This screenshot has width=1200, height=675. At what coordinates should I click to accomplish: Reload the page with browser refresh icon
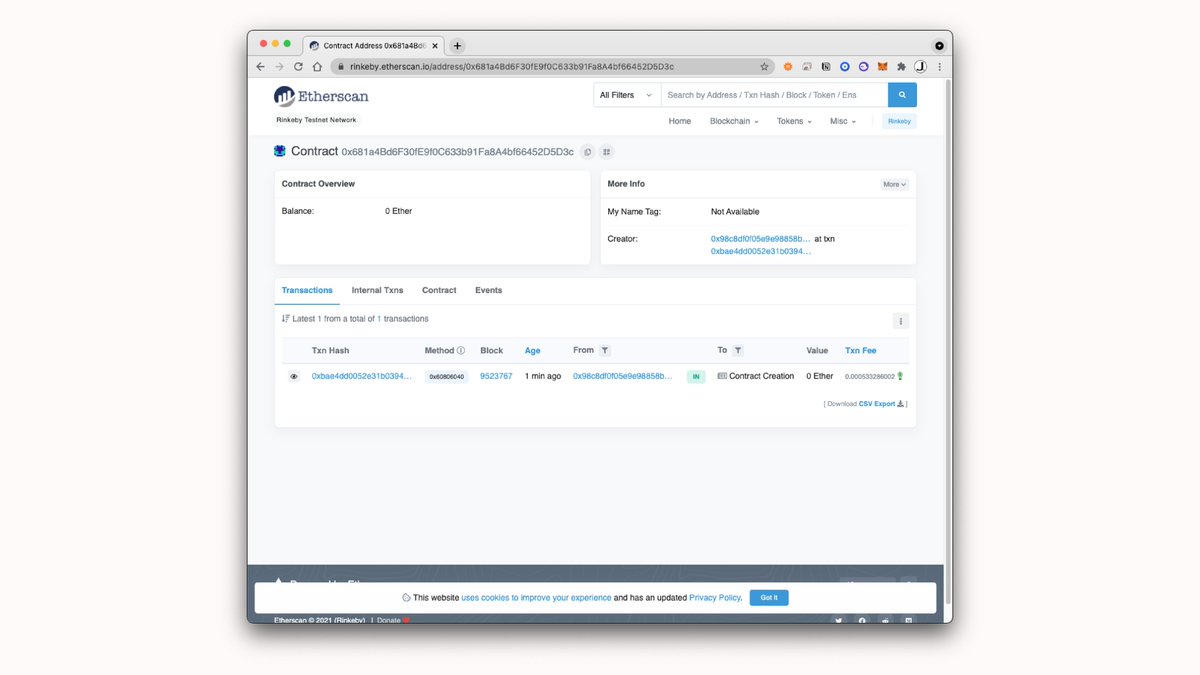[298, 67]
